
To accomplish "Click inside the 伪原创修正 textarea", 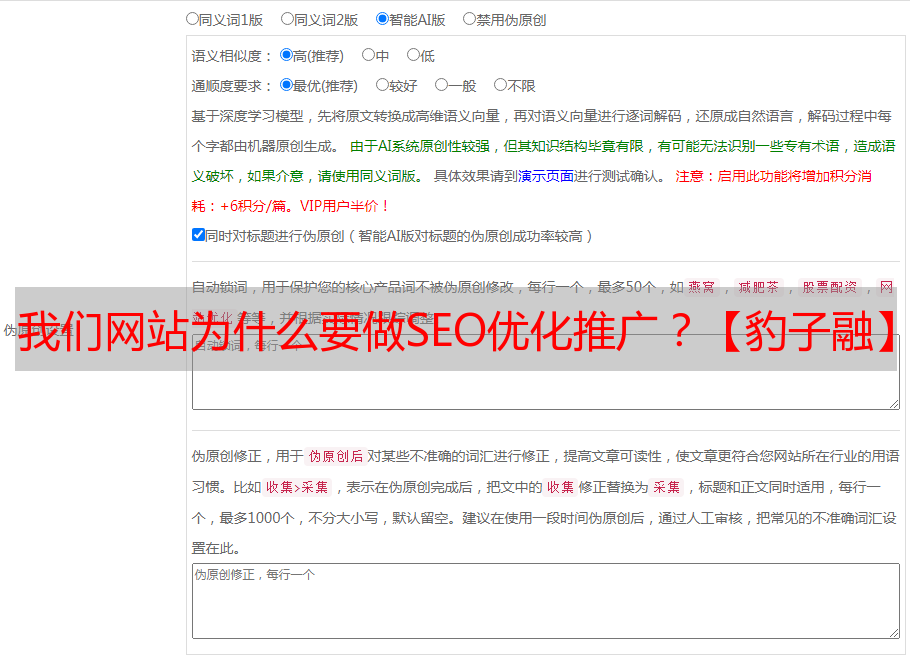I will [546, 601].
